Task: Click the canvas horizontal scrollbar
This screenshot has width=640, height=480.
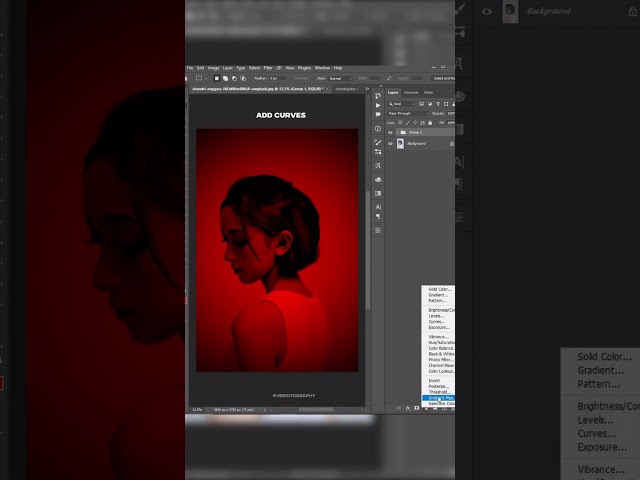Action: click(x=316, y=410)
